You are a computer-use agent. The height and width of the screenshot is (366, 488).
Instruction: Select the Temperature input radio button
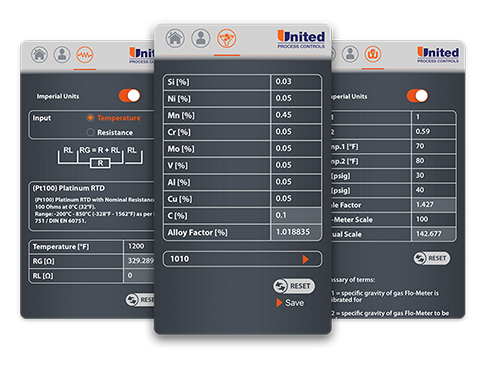coord(90,118)
